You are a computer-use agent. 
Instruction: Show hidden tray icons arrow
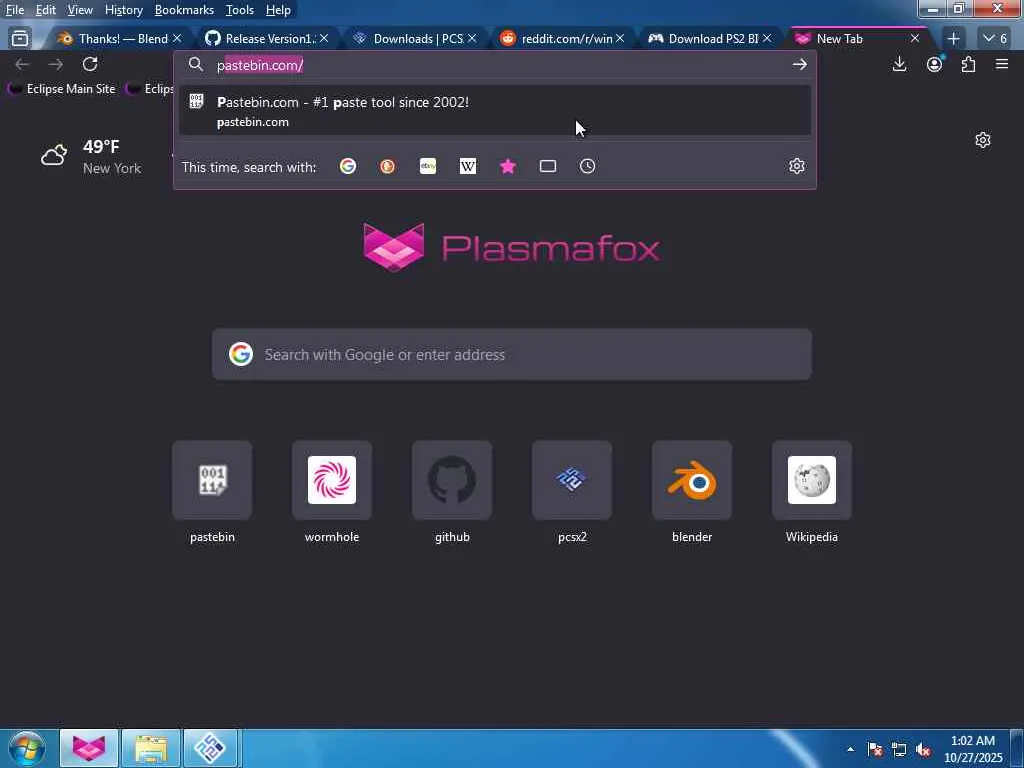(850, 749)
